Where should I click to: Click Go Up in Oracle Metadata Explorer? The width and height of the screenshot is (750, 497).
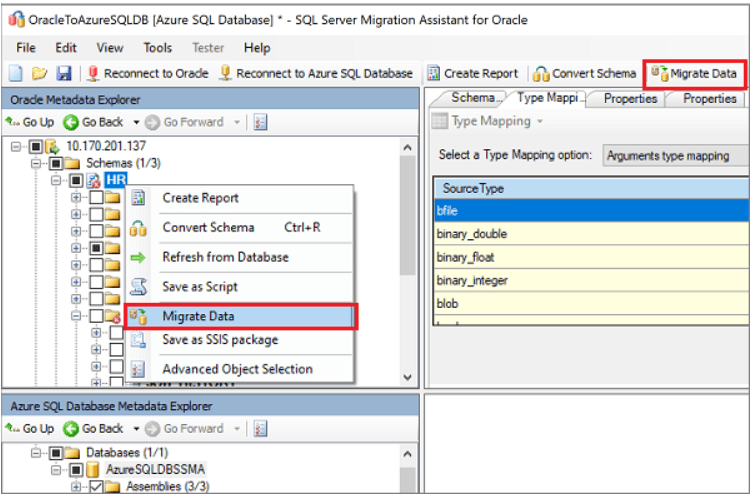pos(30,122)
